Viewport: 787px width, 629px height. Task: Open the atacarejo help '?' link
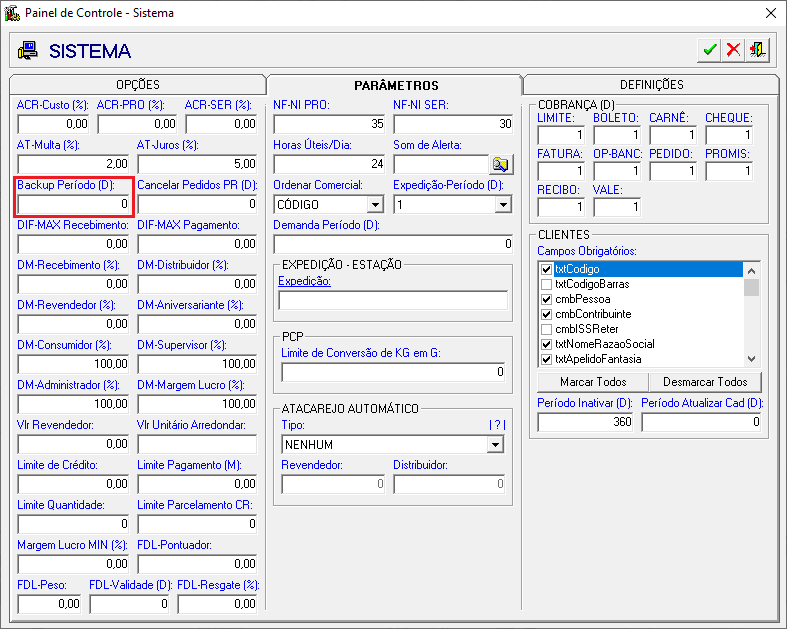(497, 425)
